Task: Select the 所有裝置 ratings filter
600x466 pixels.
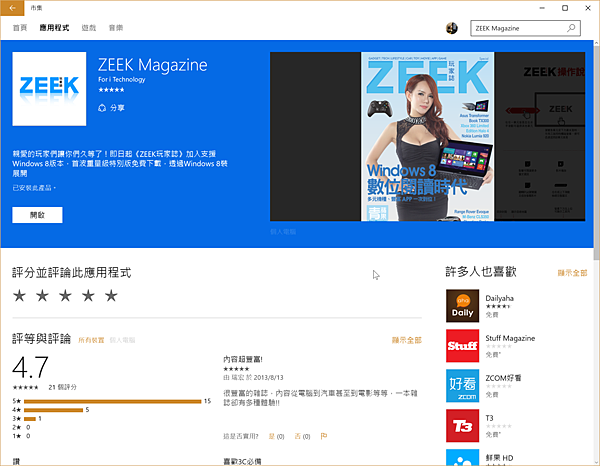Action: (x=91, y=340)
